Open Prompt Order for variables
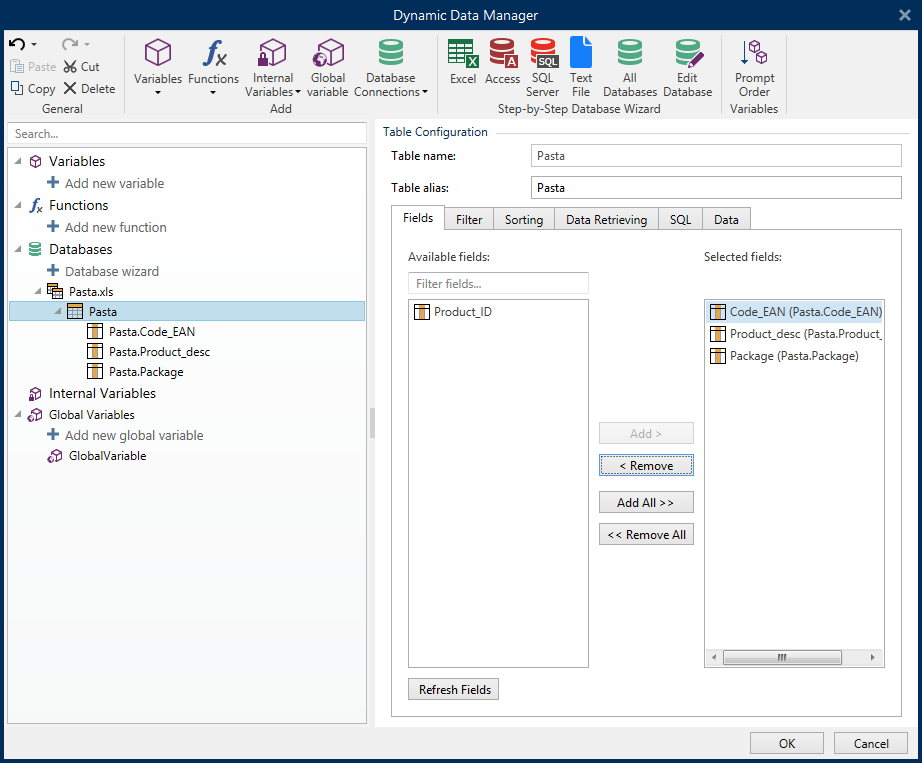Viewport: 922px width, 763px height. 754,66
